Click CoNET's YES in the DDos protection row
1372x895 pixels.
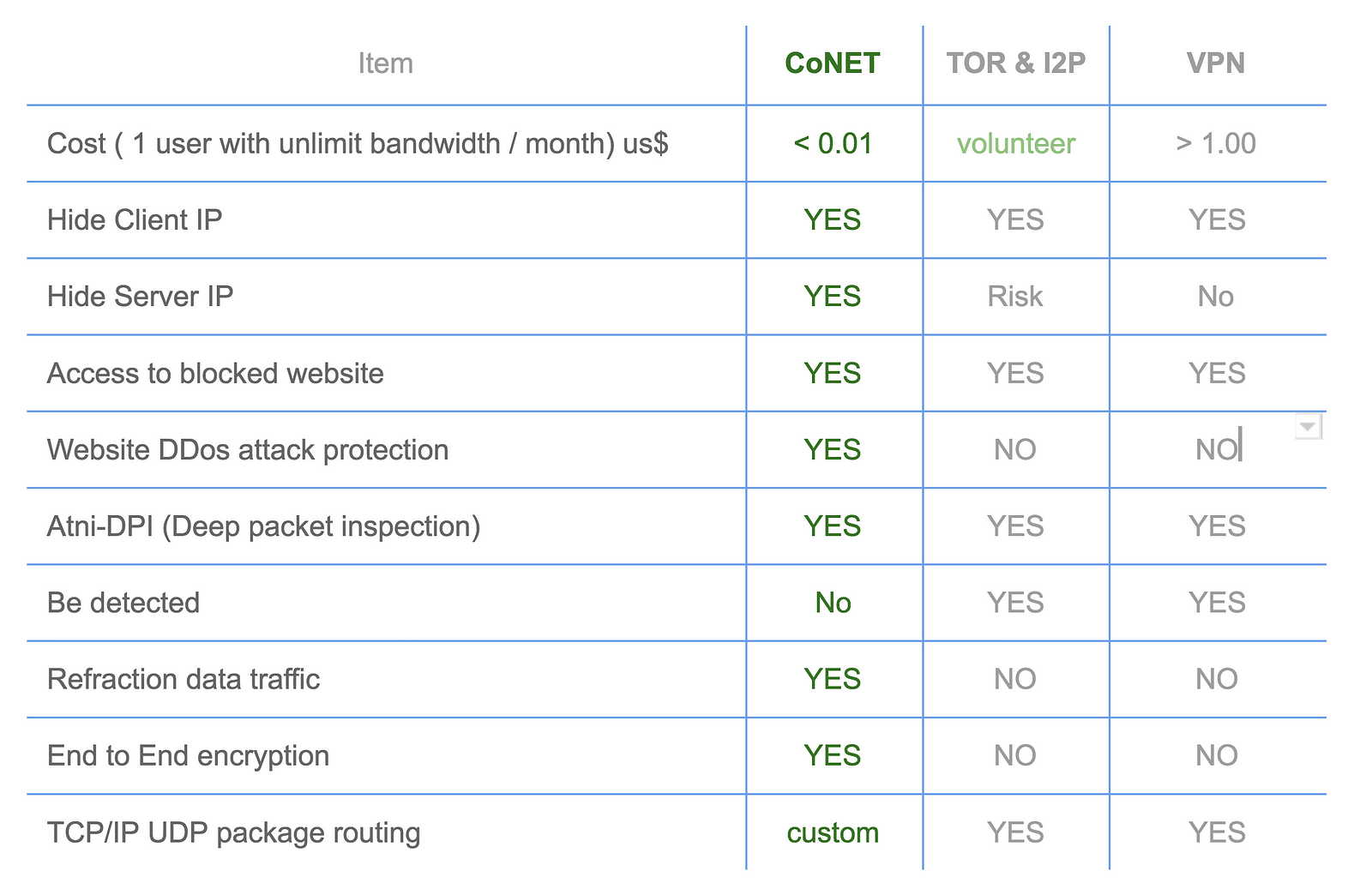833,450
